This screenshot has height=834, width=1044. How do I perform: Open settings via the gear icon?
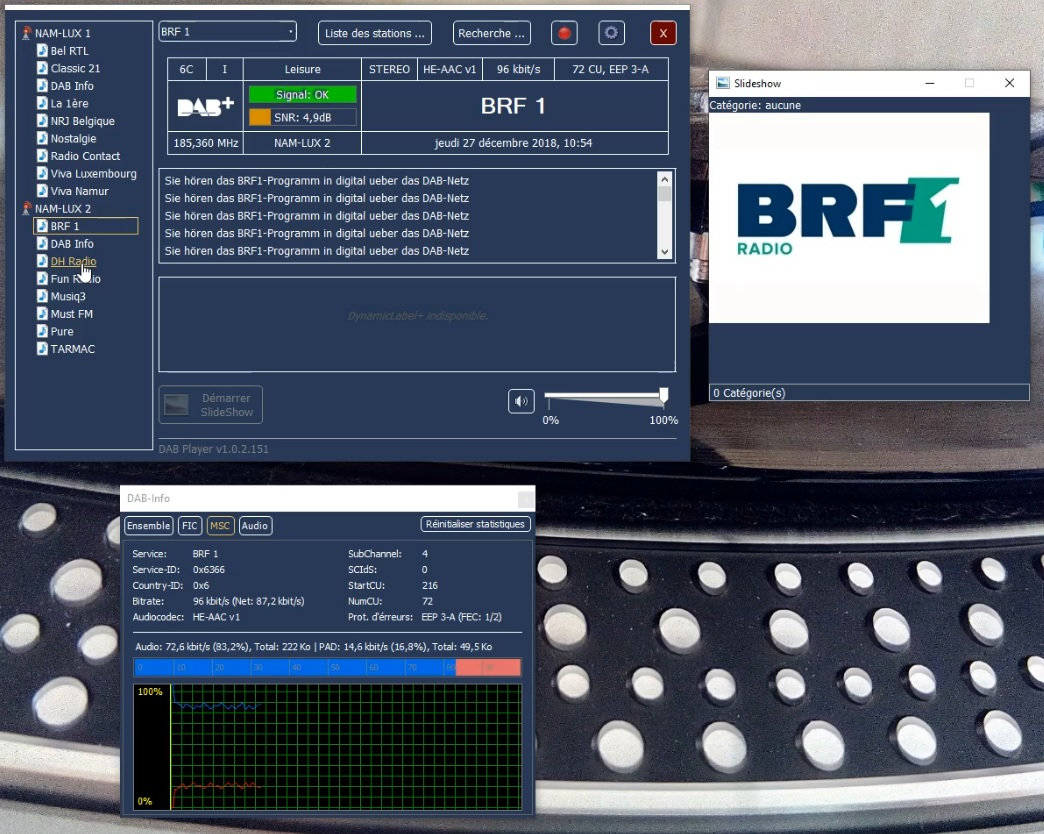click(611, 33)
